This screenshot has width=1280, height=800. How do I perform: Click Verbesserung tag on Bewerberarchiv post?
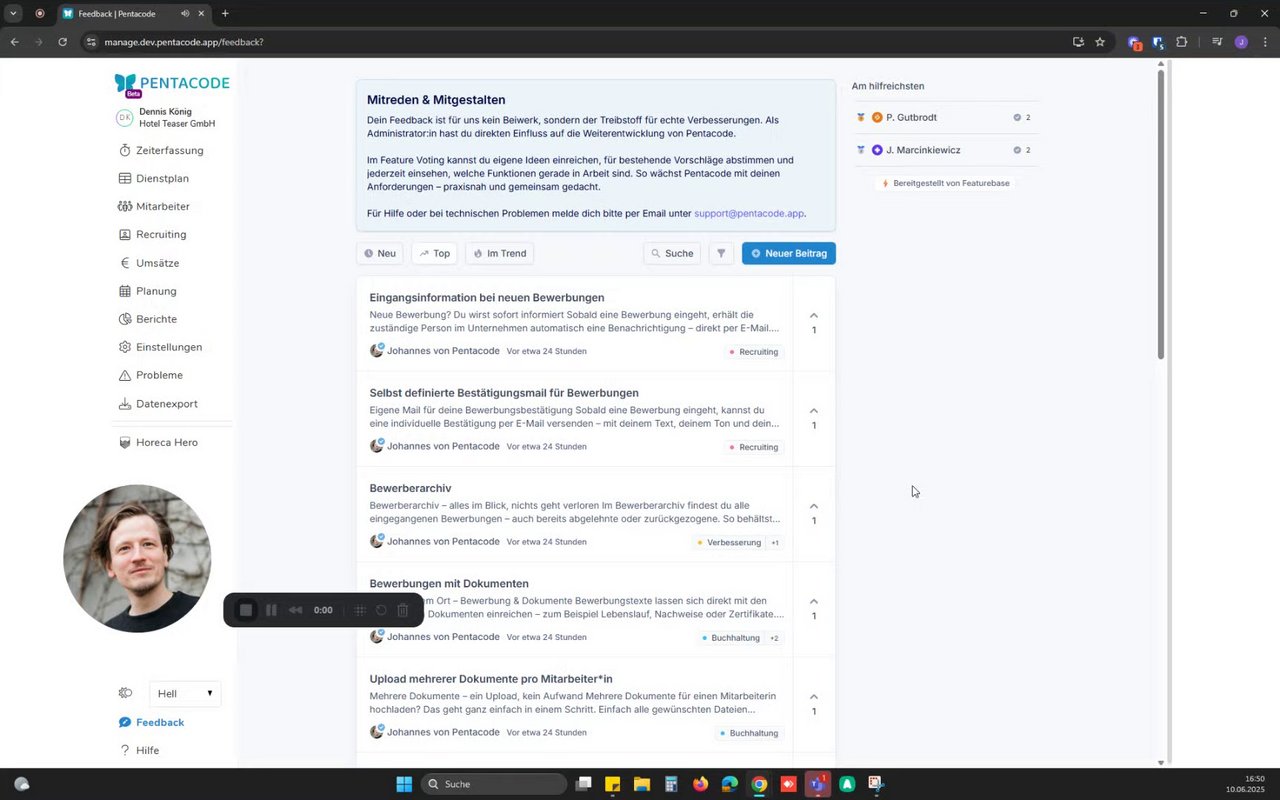pos(729,542)
